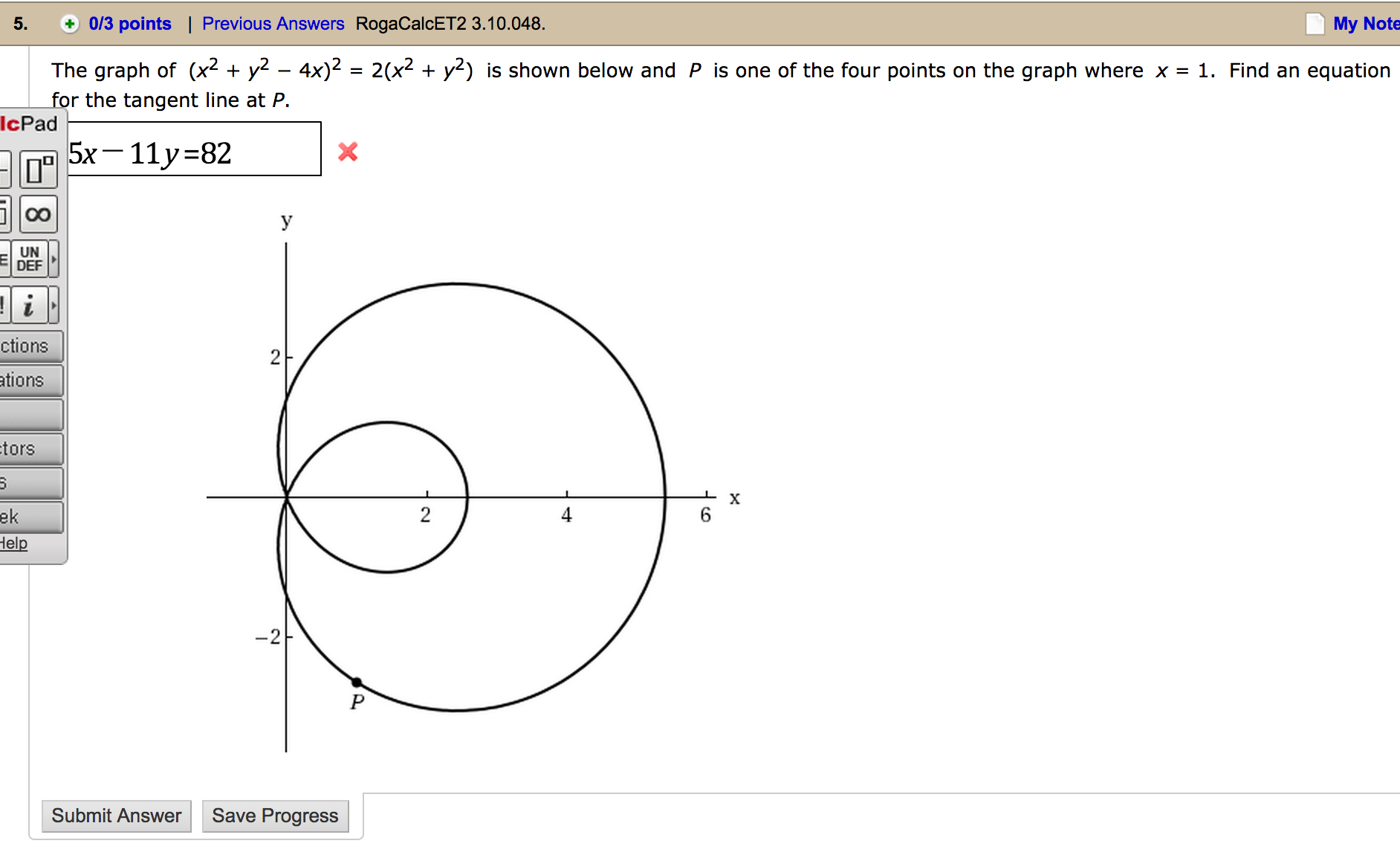Open the CalcPad Help link
Image resolution: width=1400 pixels, height=855 pixels.
(x=13, y=543)
